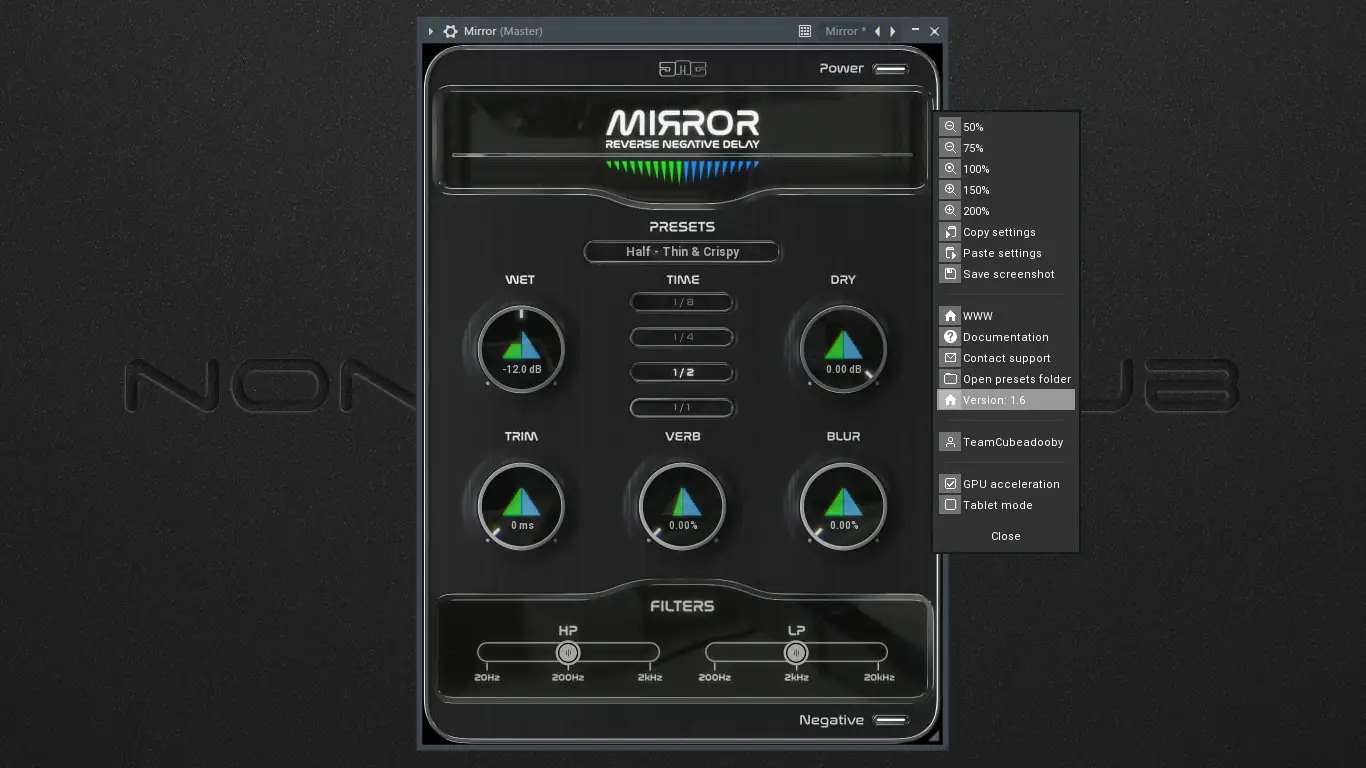Set zoom to 100%
The image size is (1366, 768).
(1006, 169)
